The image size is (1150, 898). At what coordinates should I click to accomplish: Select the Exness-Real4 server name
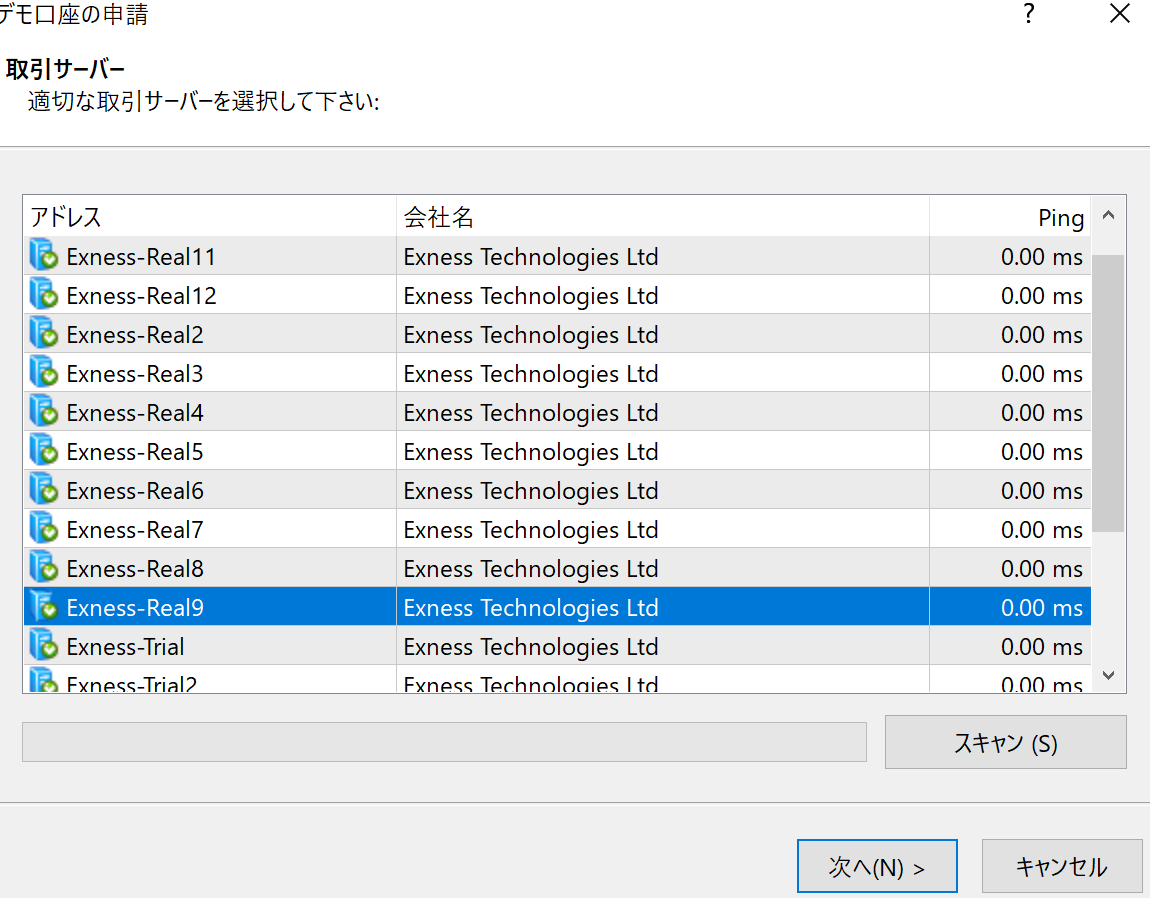click(135, 412)
